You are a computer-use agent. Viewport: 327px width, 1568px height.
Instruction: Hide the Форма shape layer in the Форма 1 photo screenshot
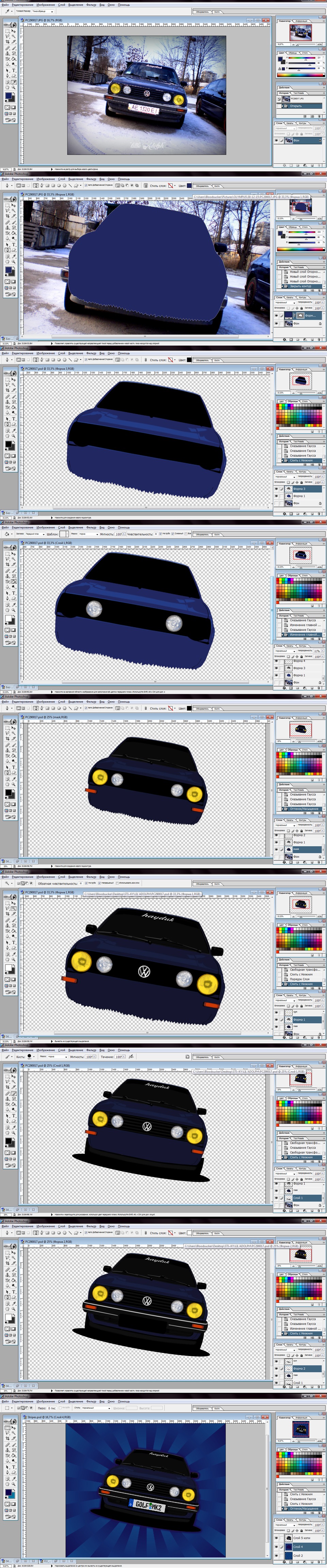277,315
